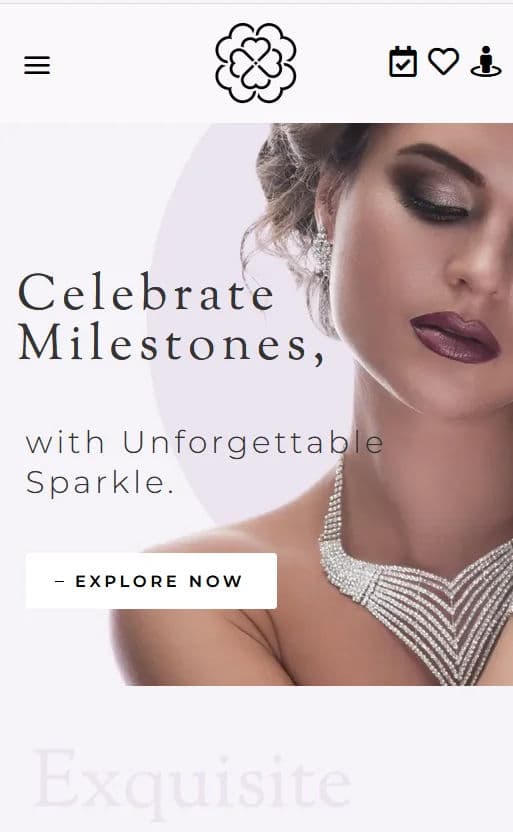
Task: Click the Sparkle subtitle word
Action: coord(100,482)
